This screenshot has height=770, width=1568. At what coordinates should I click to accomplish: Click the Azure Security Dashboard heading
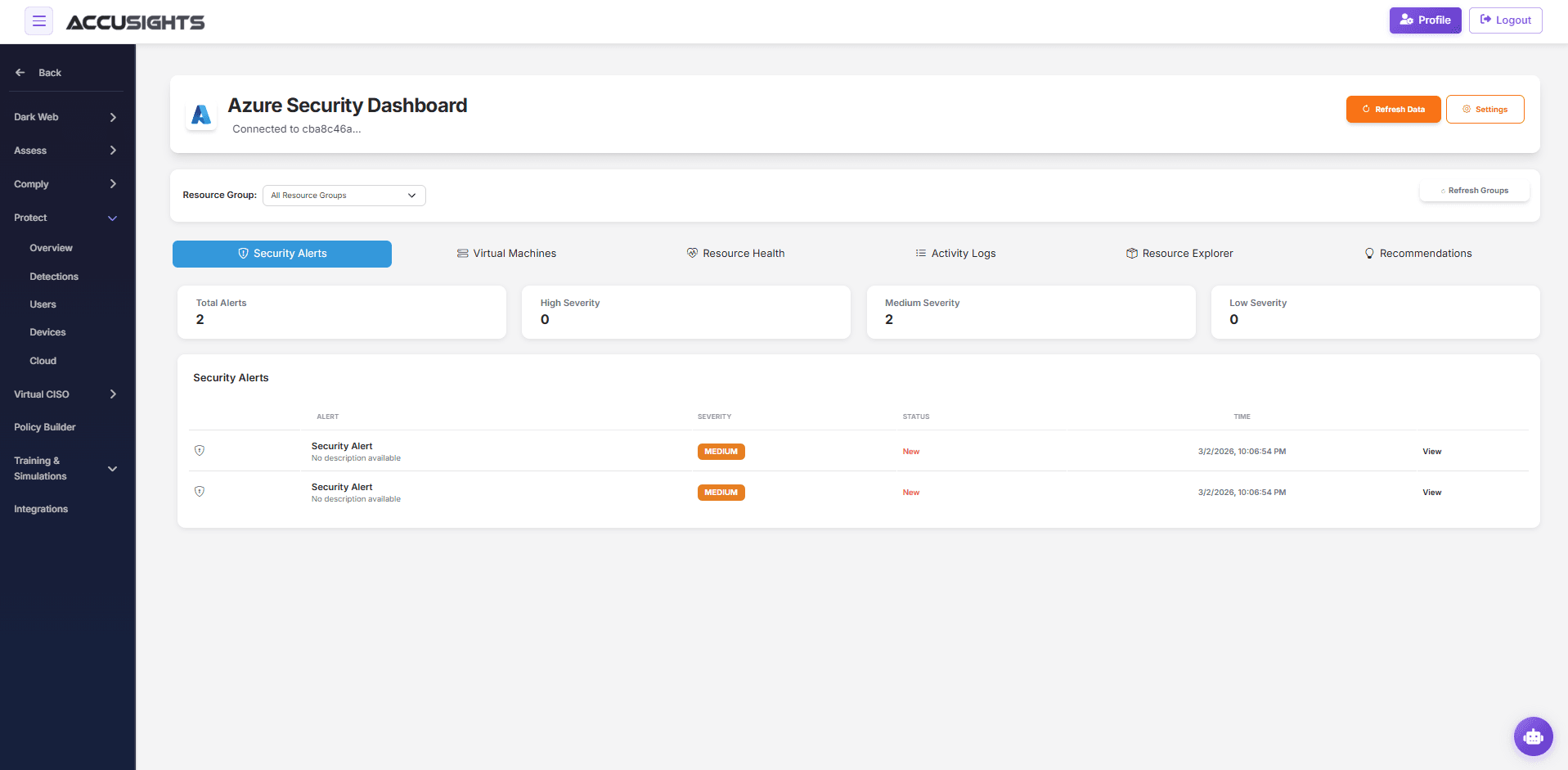point(348,106)
